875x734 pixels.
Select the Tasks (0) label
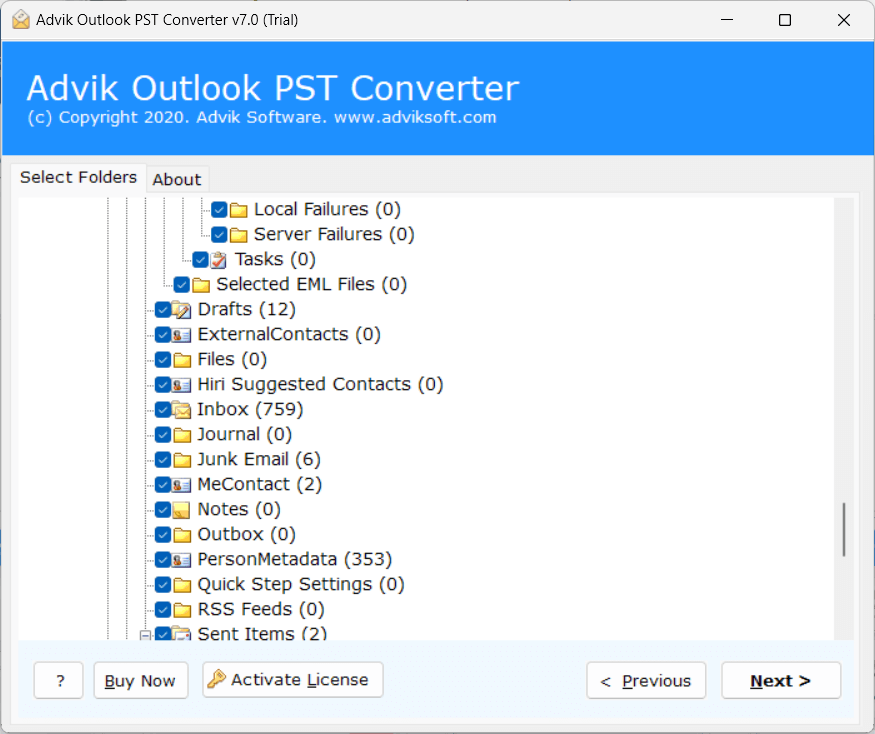click(x=275, y=260)
